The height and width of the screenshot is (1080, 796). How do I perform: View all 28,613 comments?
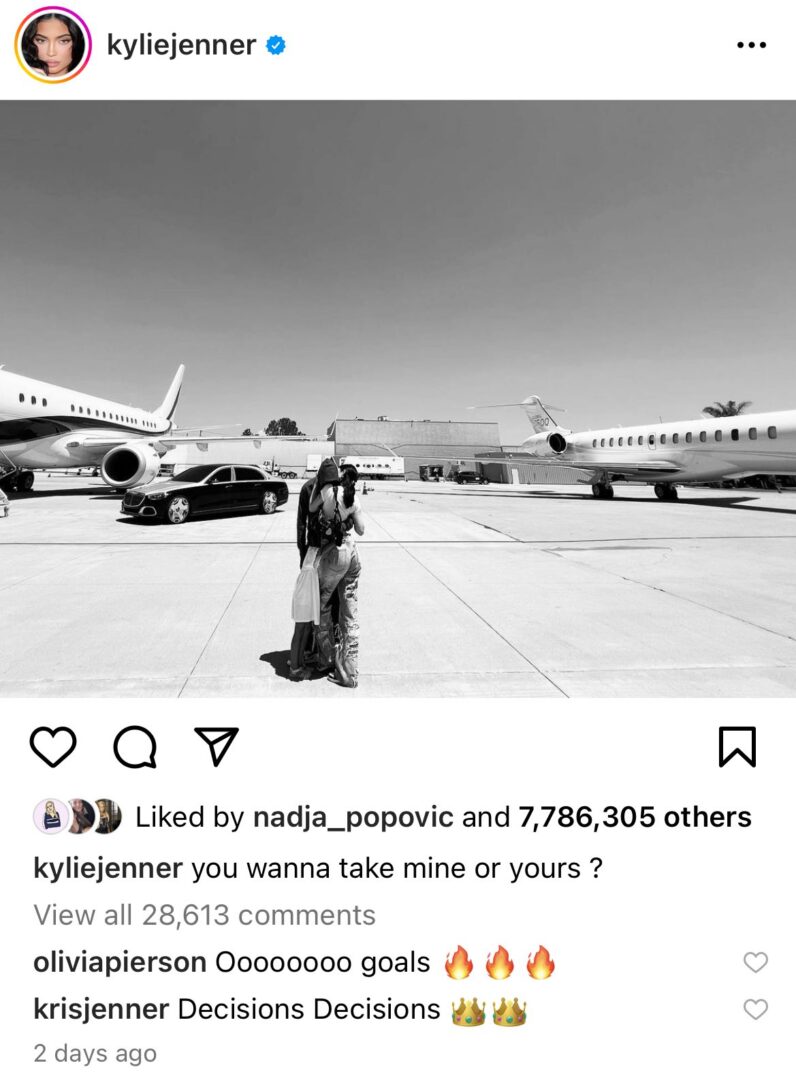205,915
